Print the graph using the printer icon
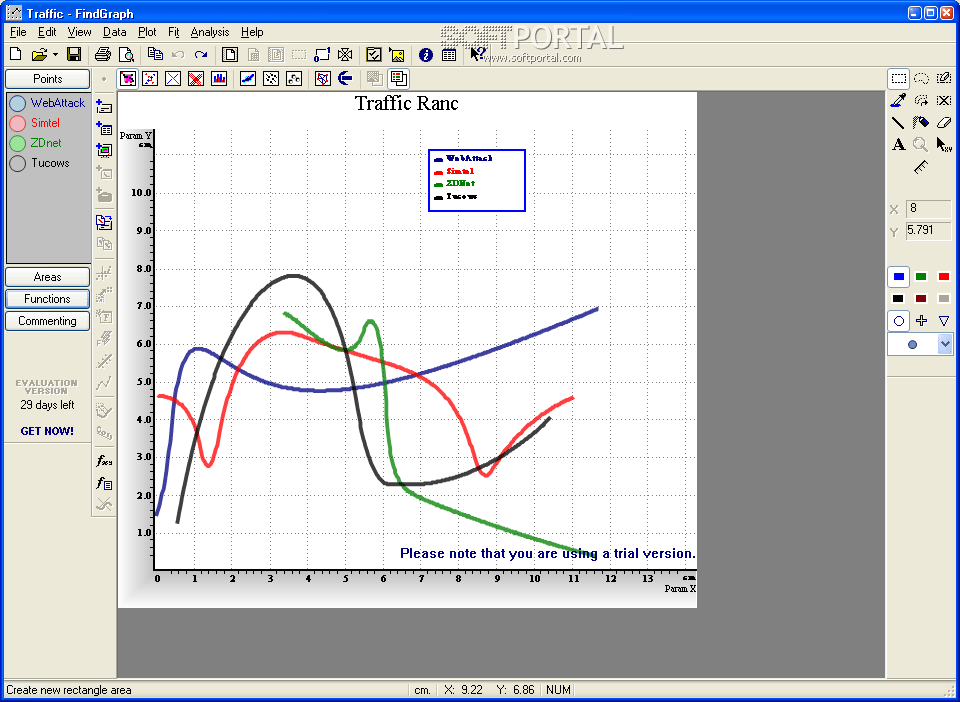The height and width of the screenshot is (702, 960). click(x=103, y=54)
